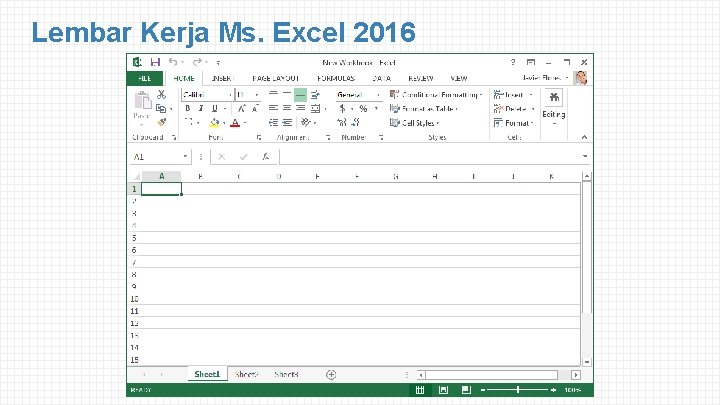This screenshot has width=720, height=405.
Task: Open the Format as Table dropdown
Action: pyautogui.click(x=423, y=109)
